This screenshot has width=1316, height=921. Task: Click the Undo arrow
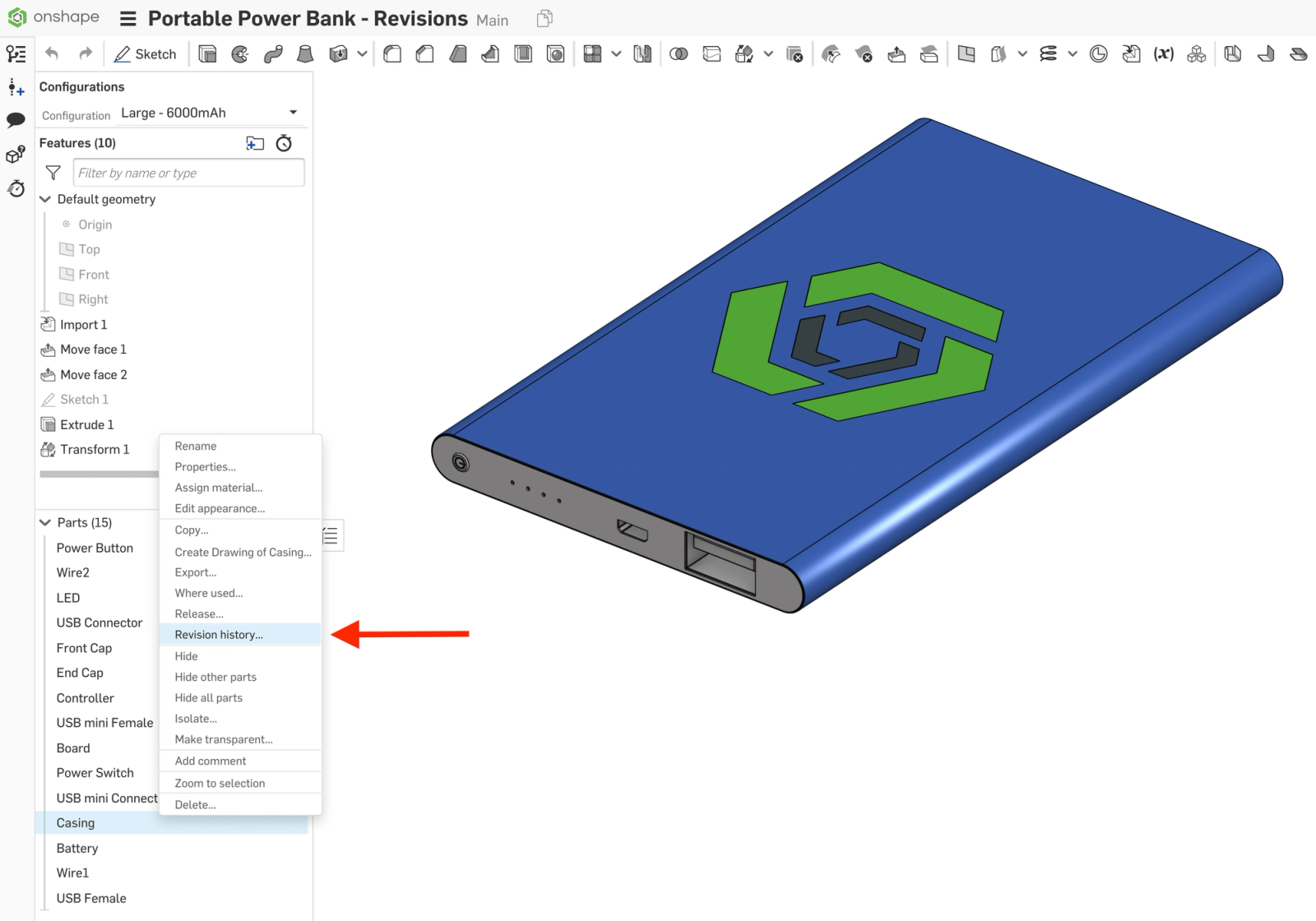tap(52, 54)
